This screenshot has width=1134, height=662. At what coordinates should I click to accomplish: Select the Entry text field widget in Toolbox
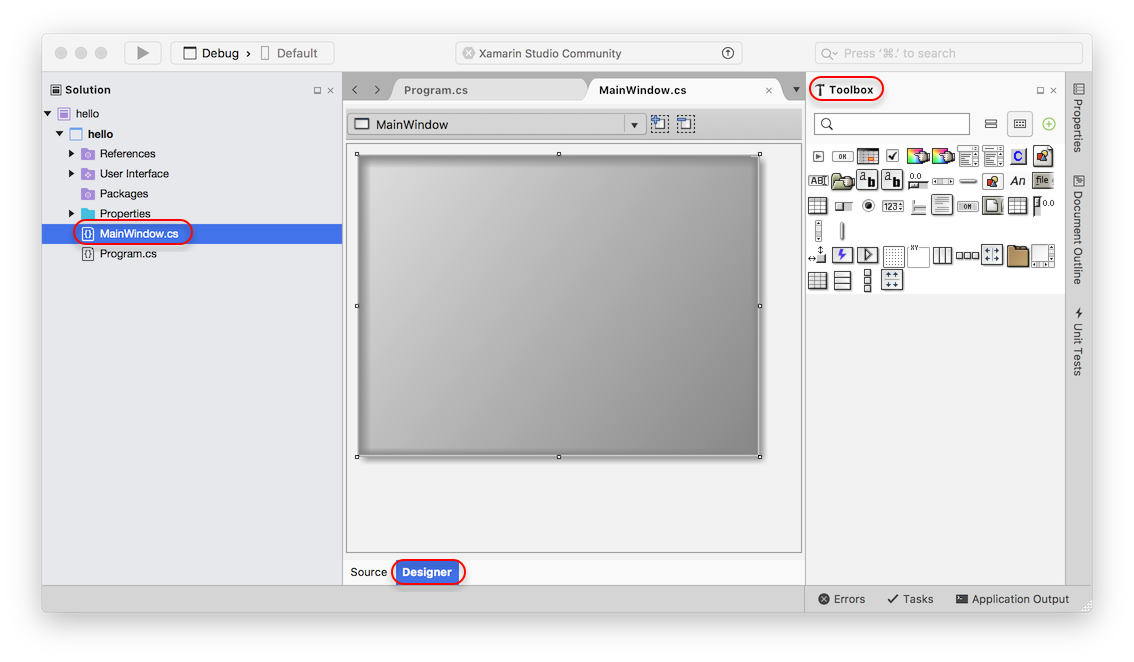pos(818,181)
